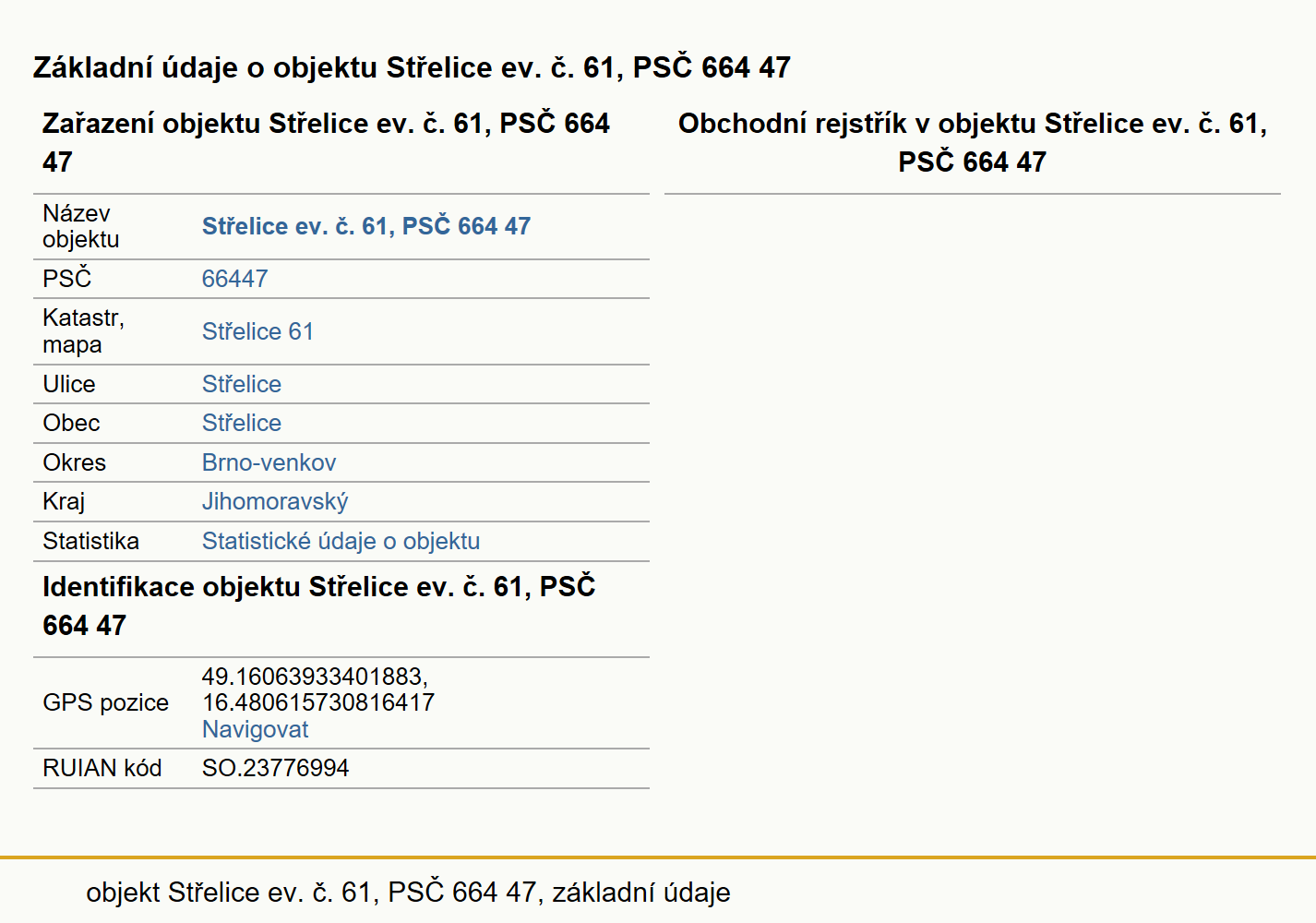Click the Katastr, mapa row label
Viewport: 1316px width, 923px height.
click(x=83, y=331)
